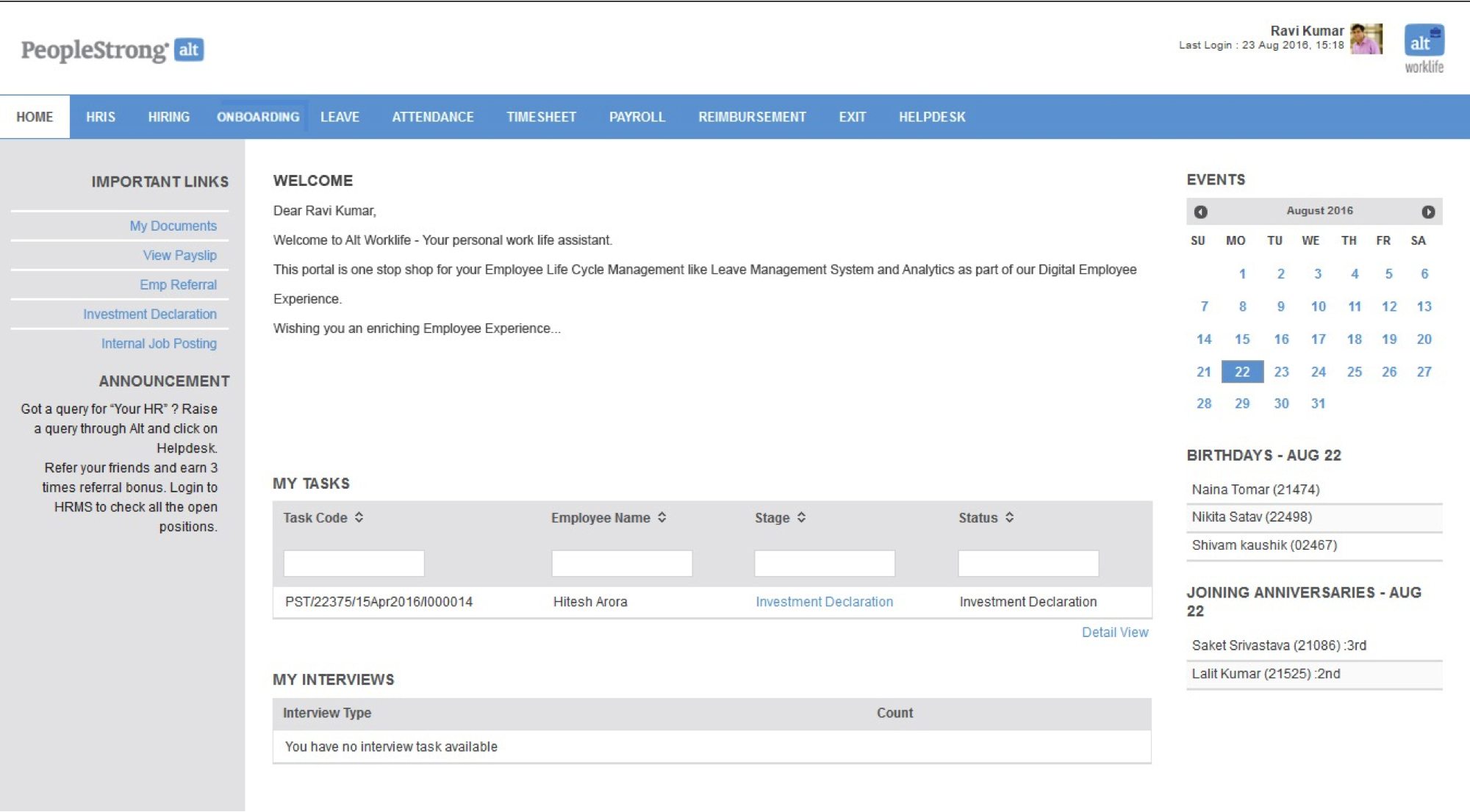Click the previous month arrow in the calendar
Viewport: 1470px width, 812px height.
click(1200, 212)
